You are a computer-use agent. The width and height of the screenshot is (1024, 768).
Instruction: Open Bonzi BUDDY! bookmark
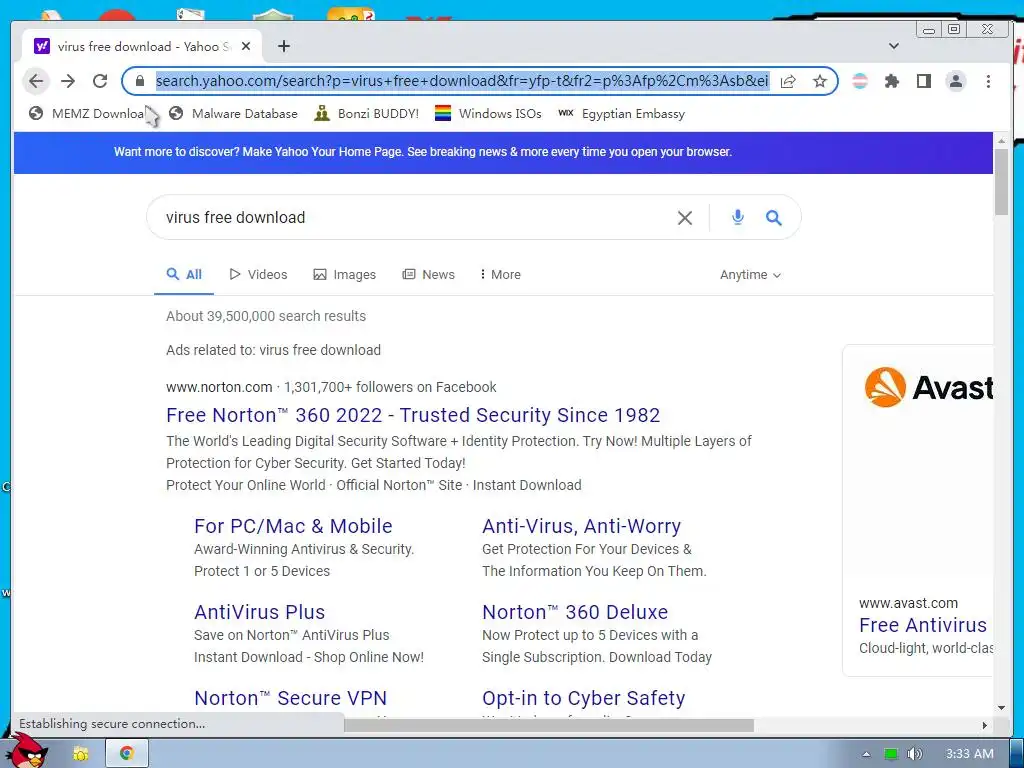coord(366,114)
